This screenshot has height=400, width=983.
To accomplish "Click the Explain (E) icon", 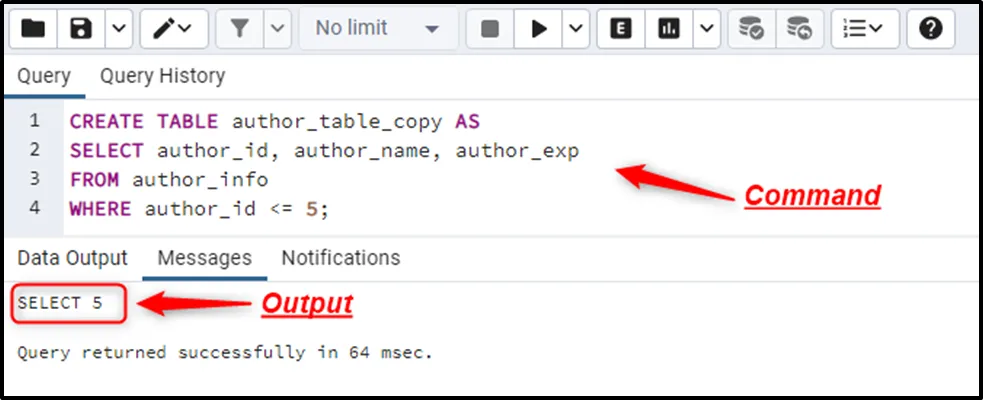I will click(620, 29).
